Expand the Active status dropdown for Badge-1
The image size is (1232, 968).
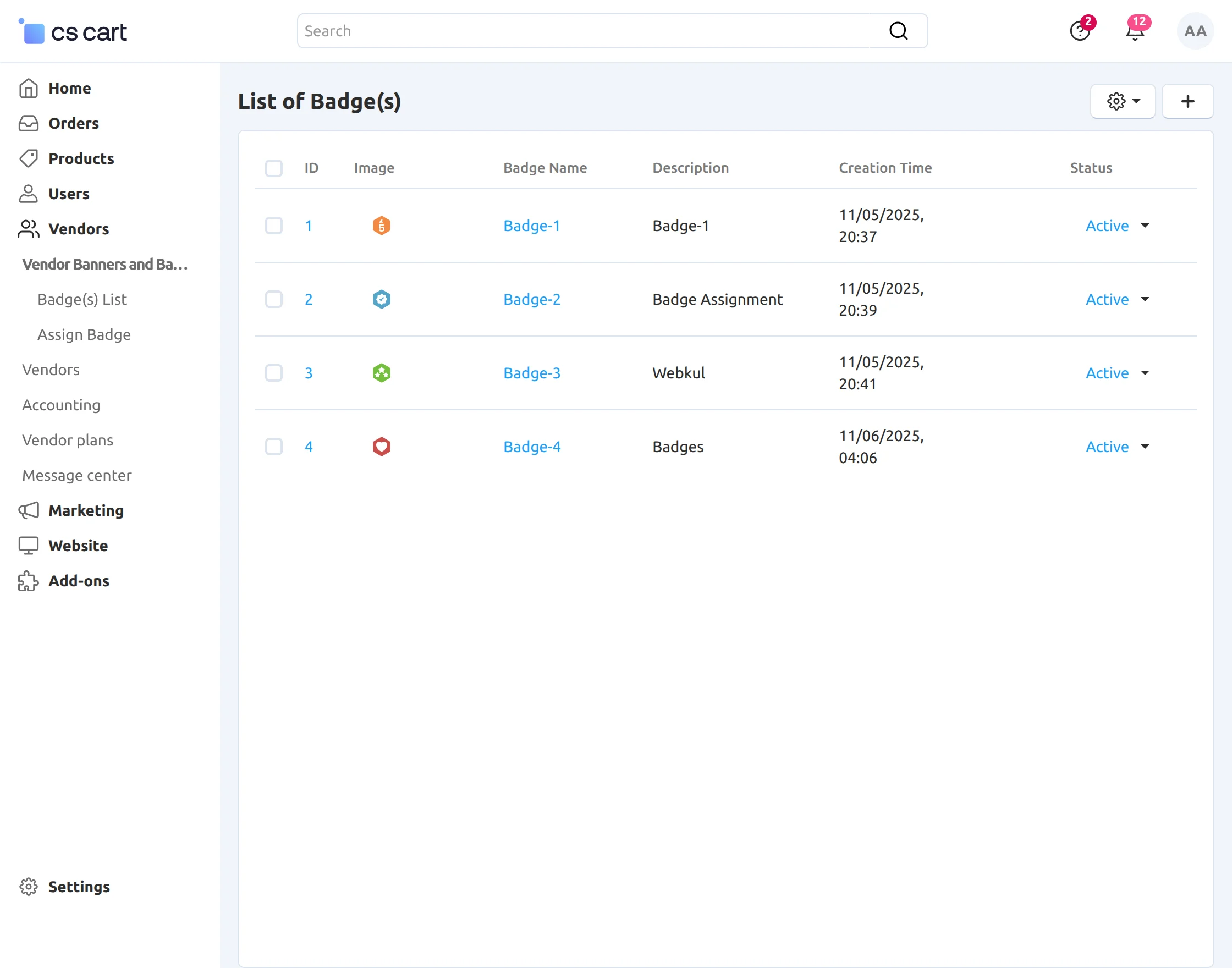point(1116,226)
